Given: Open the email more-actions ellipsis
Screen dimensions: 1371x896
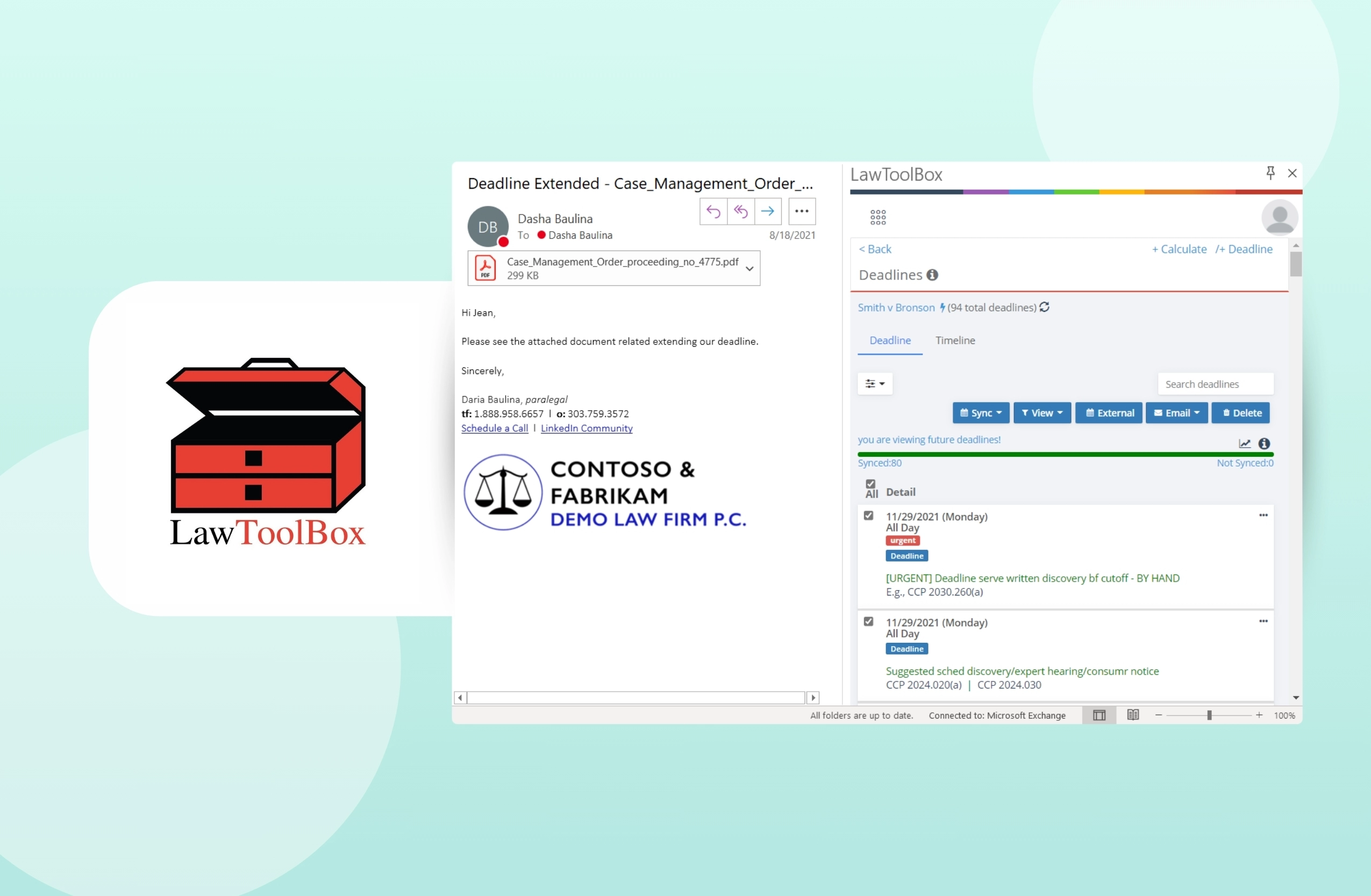Looking at the screenshot, I should (x=802, y=211).
